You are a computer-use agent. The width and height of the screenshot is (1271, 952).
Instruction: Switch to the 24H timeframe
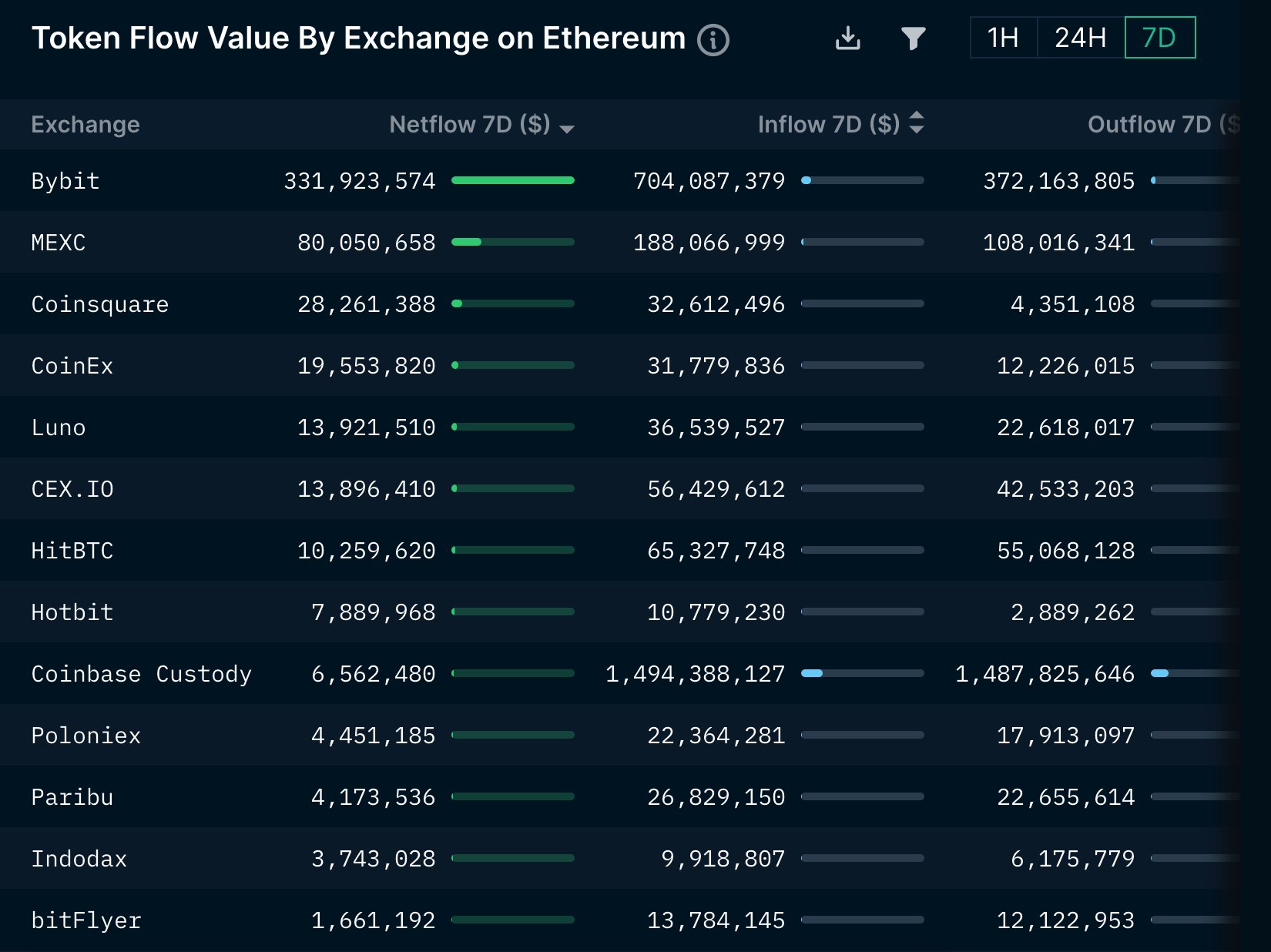(x=1080, y=37)
